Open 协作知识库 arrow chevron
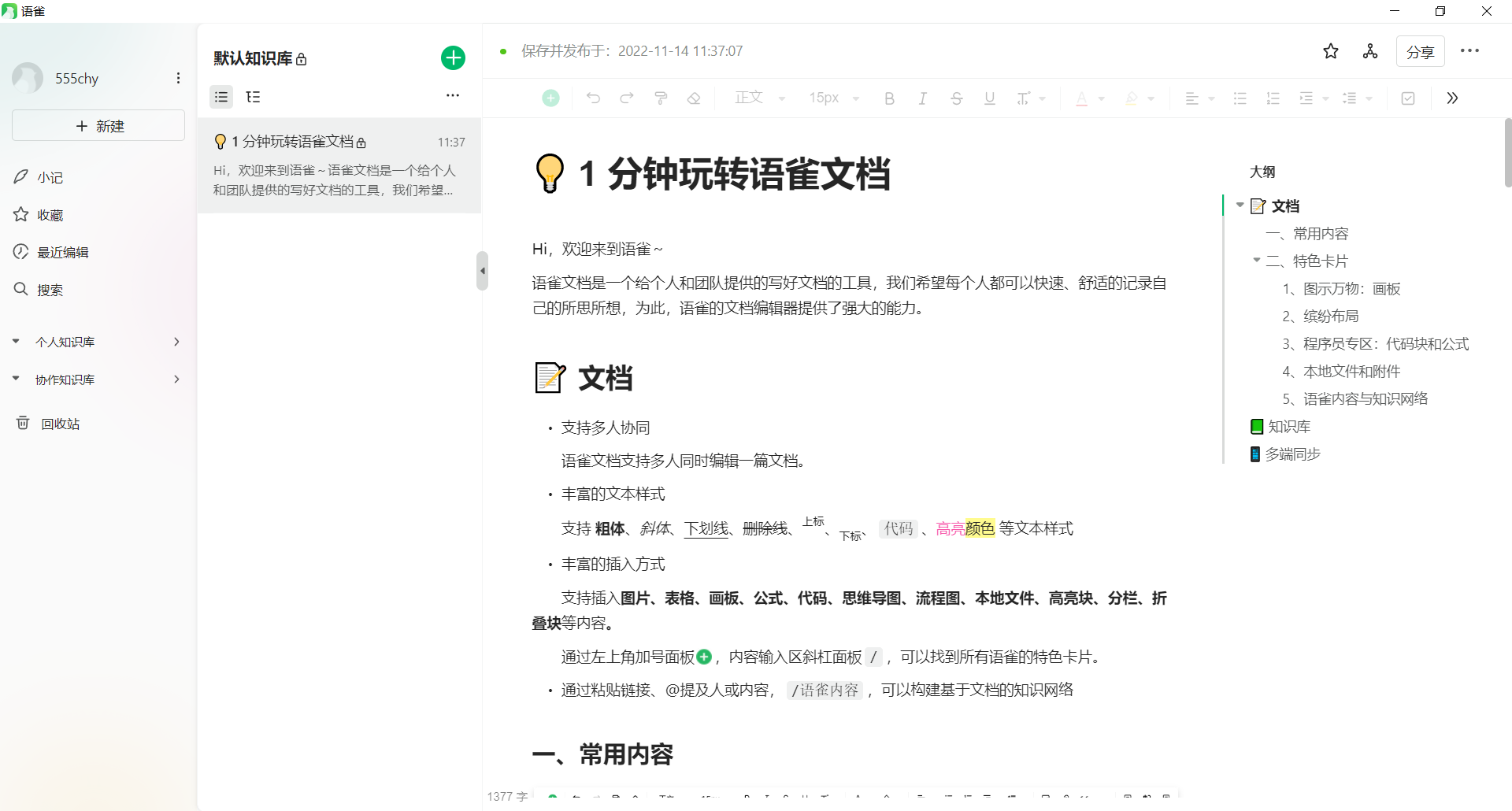The image size is (1512, 811). (x=176, y=380)
